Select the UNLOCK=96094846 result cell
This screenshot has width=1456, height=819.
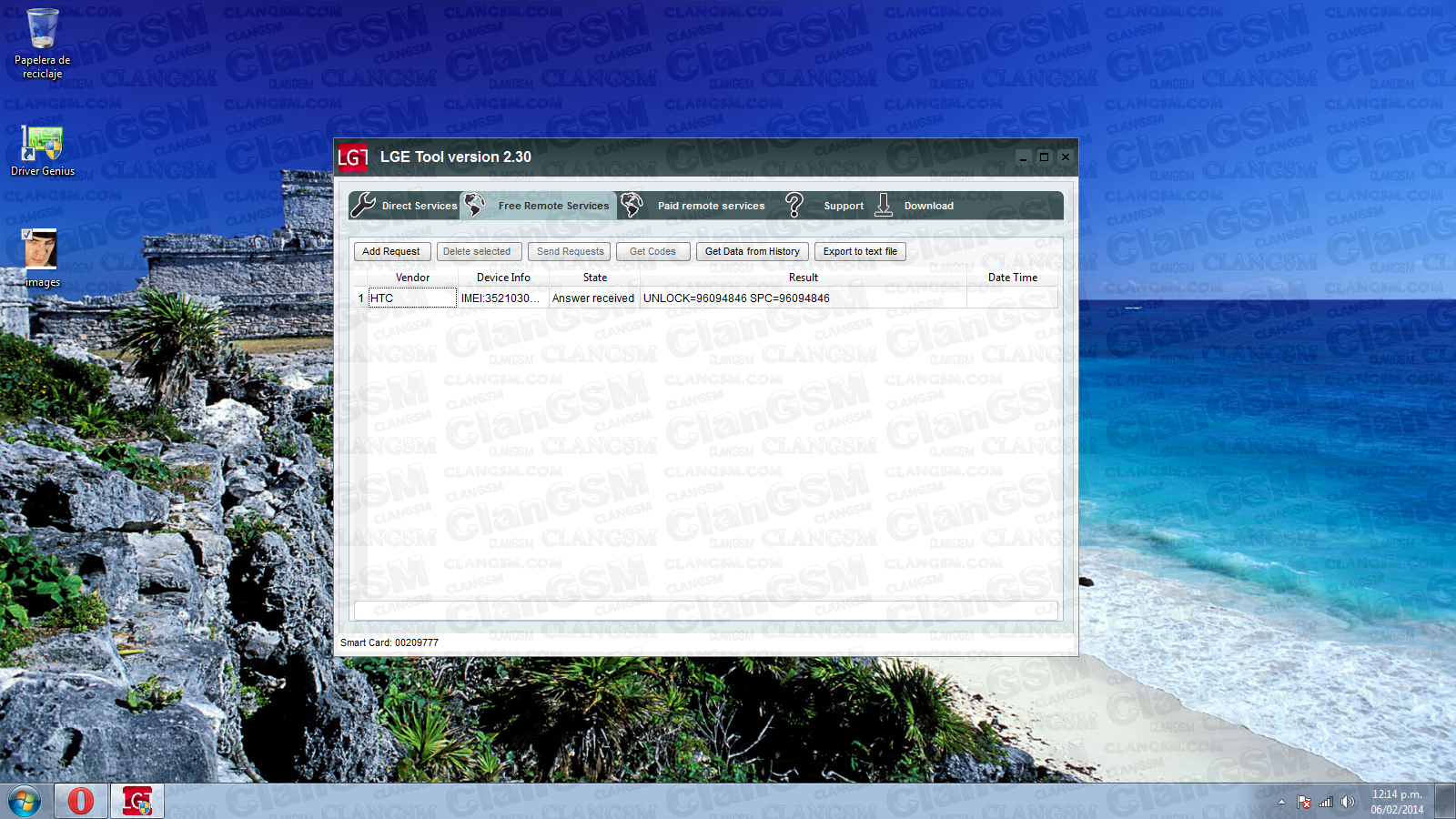pos(804,298)
